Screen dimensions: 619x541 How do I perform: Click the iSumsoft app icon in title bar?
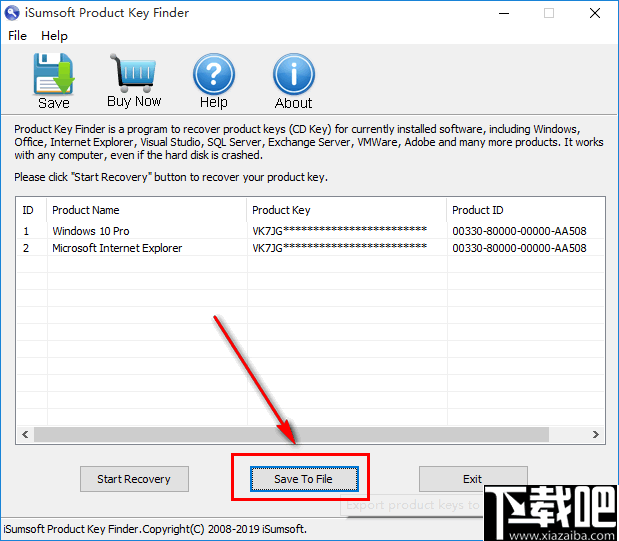[x=12, y=13]
